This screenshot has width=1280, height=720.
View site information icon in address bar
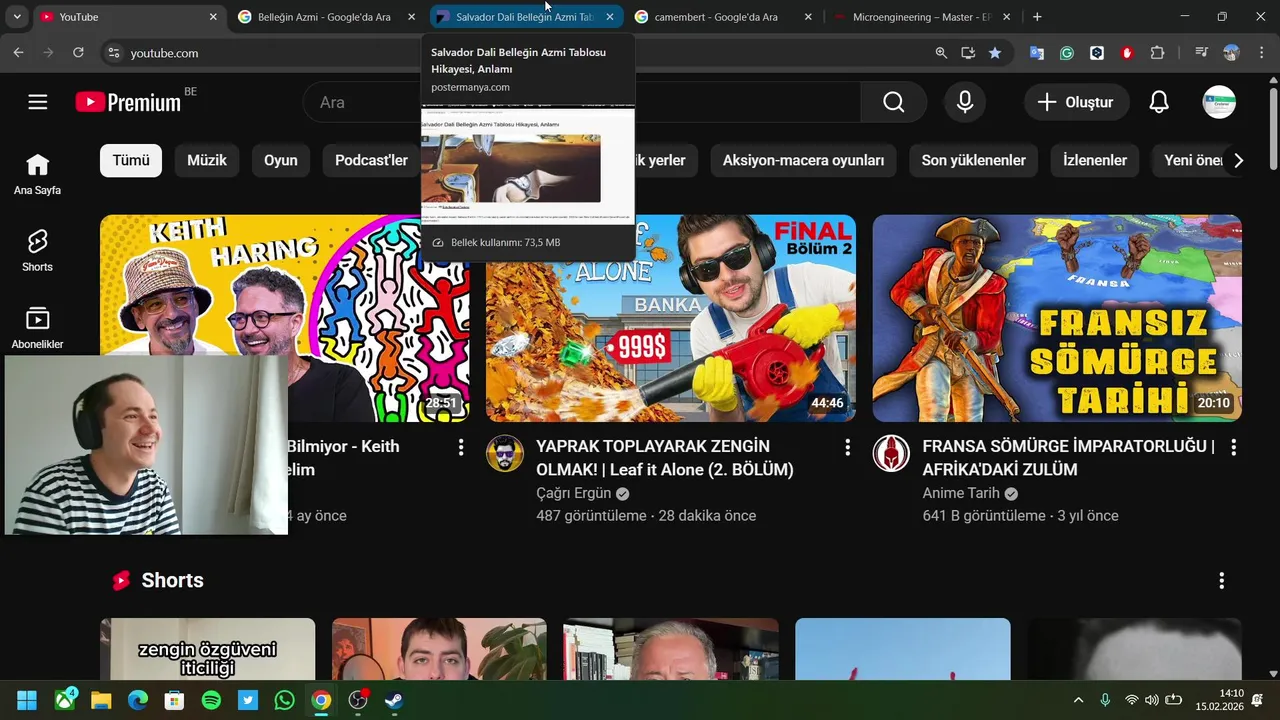113,53
